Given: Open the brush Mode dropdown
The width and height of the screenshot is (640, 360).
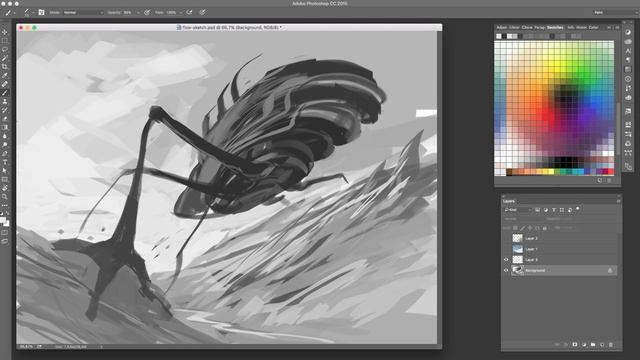Looking at the screenshot, I should pos(84,13).
